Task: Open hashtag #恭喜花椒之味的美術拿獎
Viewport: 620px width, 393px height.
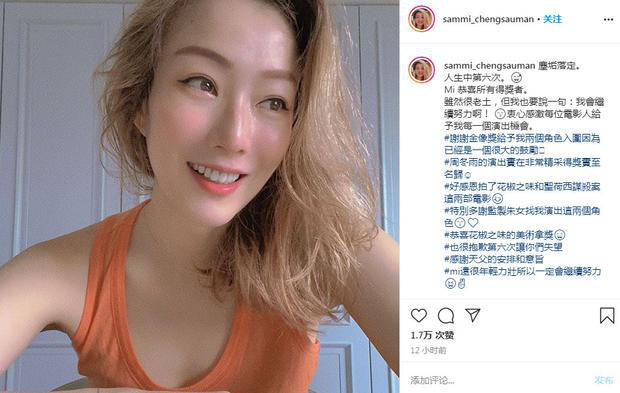Action: (499, 235)
